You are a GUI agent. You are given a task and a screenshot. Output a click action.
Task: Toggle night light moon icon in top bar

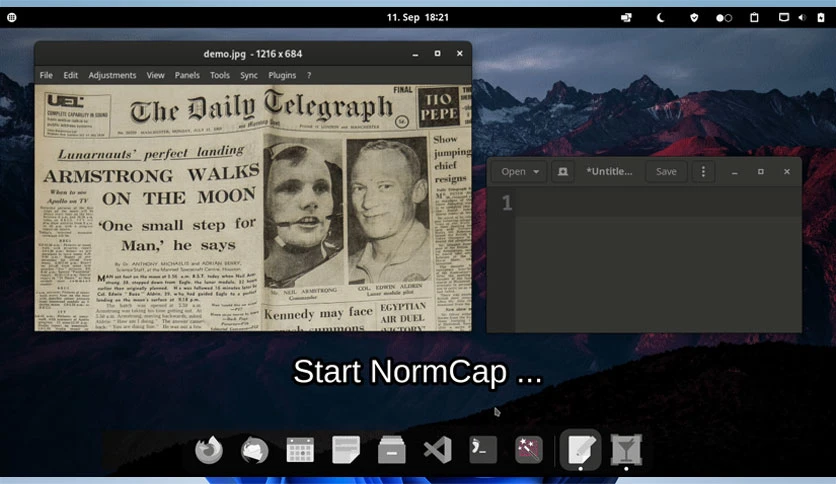pyautogui.click(x=661, y=18)
